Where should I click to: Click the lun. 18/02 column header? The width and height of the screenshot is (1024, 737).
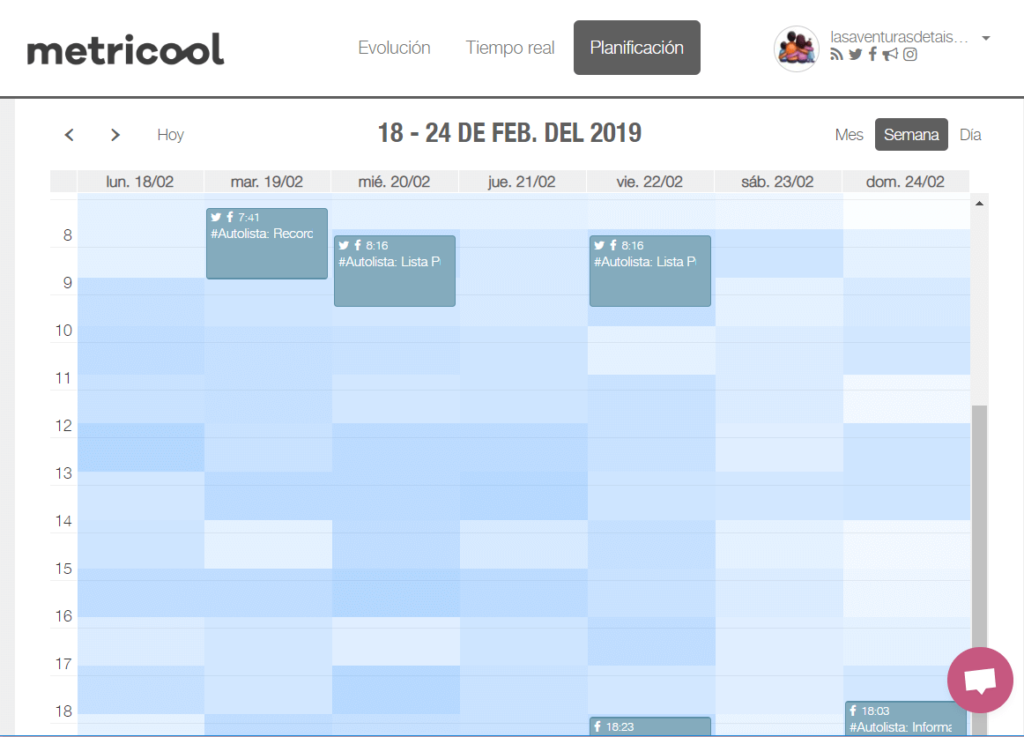tap(140, 181)
